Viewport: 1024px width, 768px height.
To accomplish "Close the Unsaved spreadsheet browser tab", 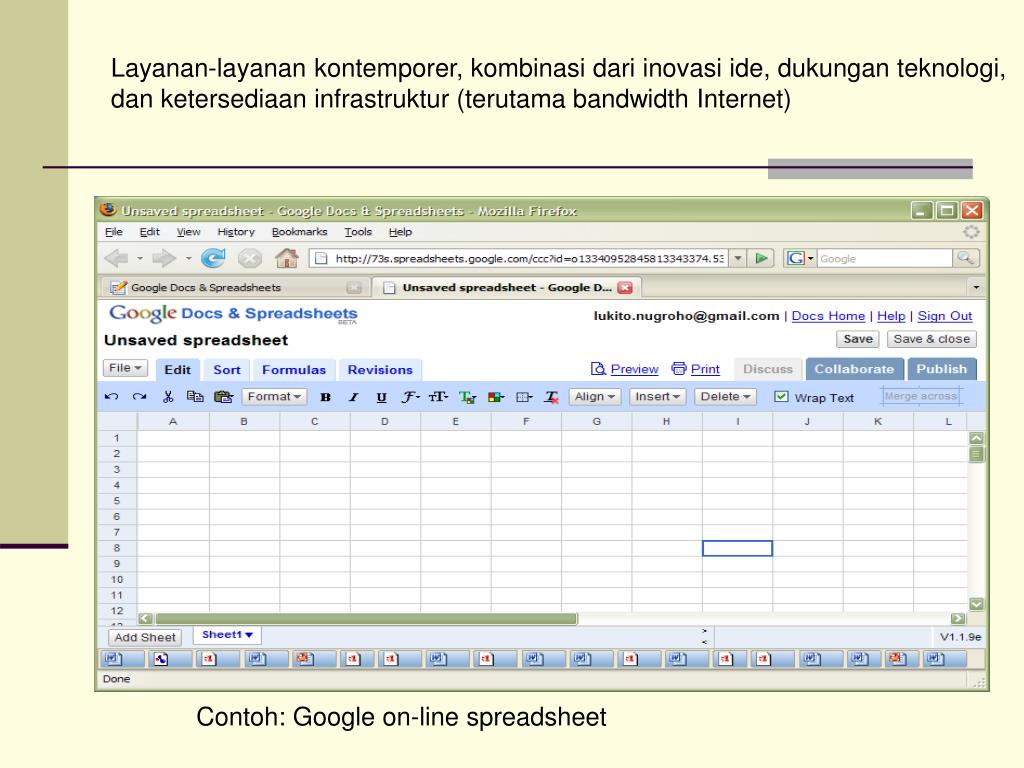I will [625, 287].
